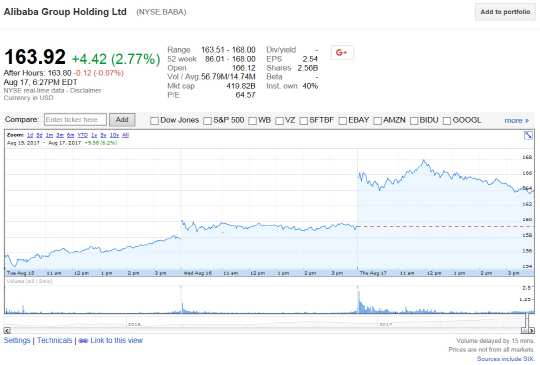This screenshot has width=540, height=365.
Task: Check the Dow Jones comparison box
Action: (x=154, y=121)
